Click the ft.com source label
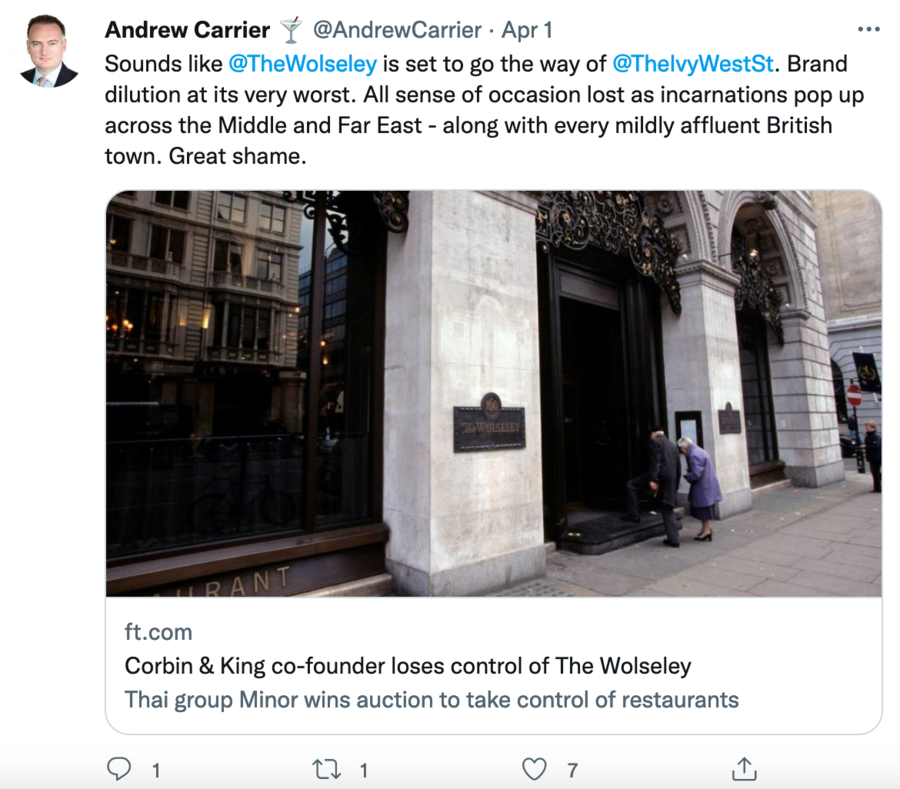900x789 pixels. (x=158, y=632)
